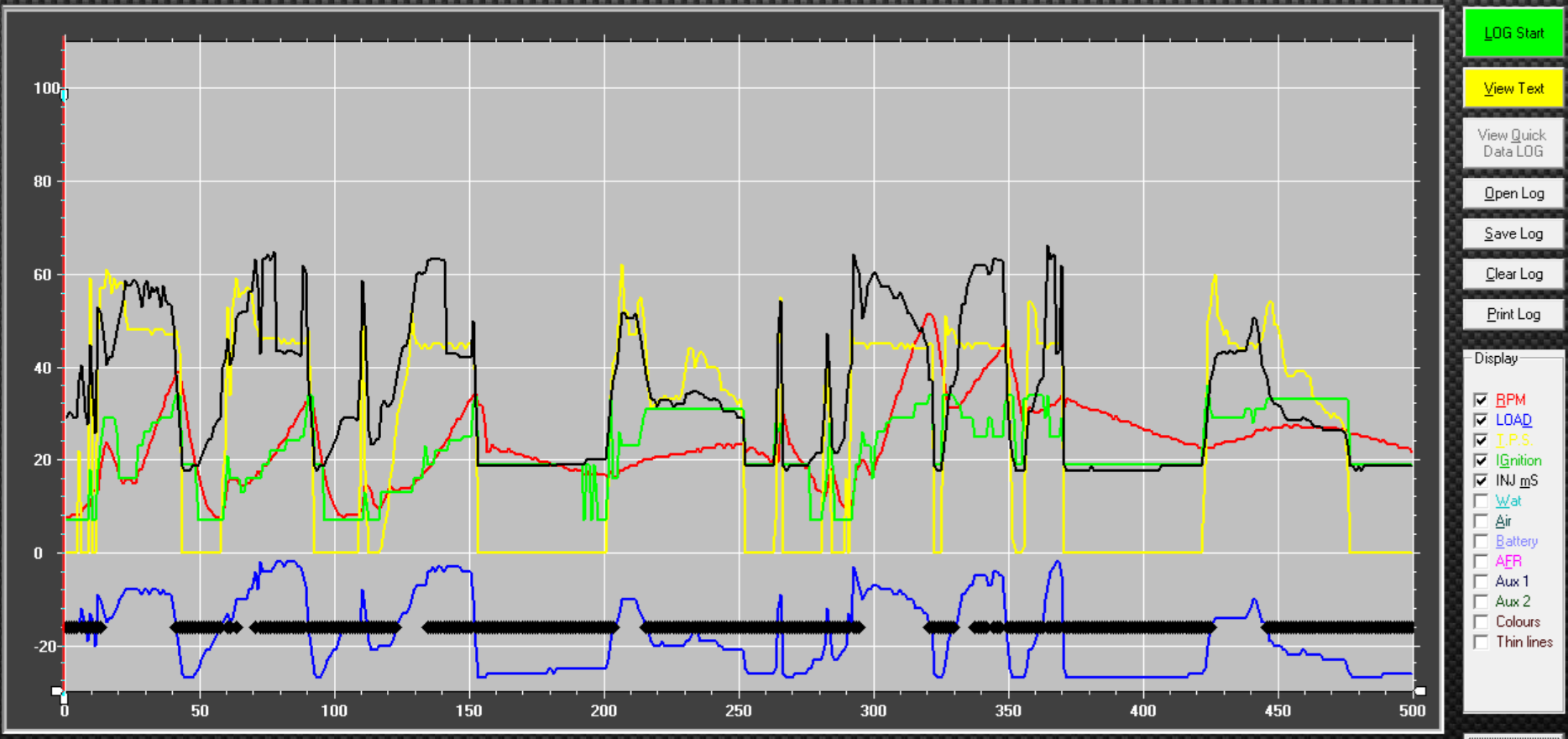Save the current log with Save Log
Viewport: 1568px width, 739px height.
(x=1513, y=233)
